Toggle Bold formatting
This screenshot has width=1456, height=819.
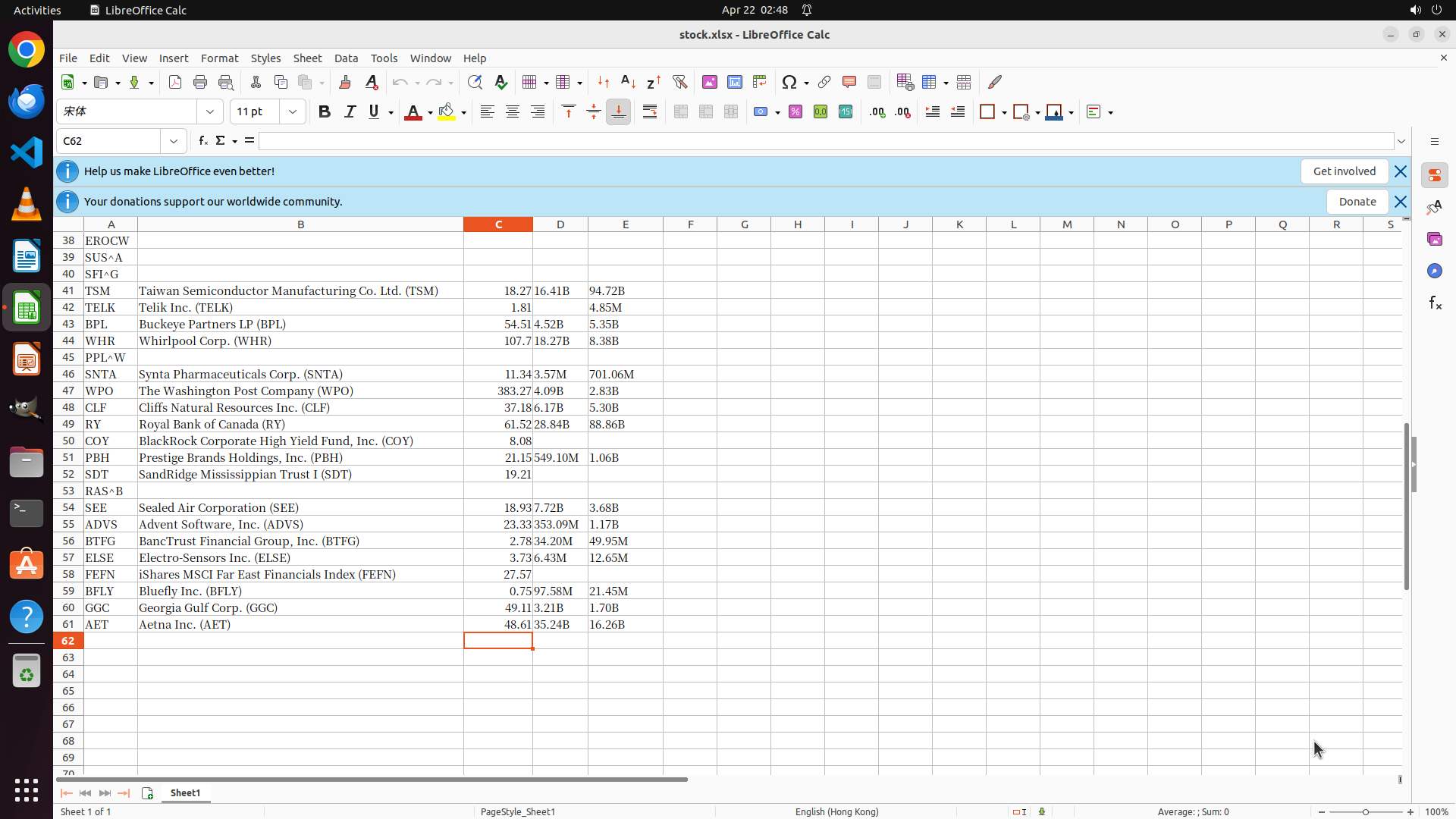pos(325,112)
